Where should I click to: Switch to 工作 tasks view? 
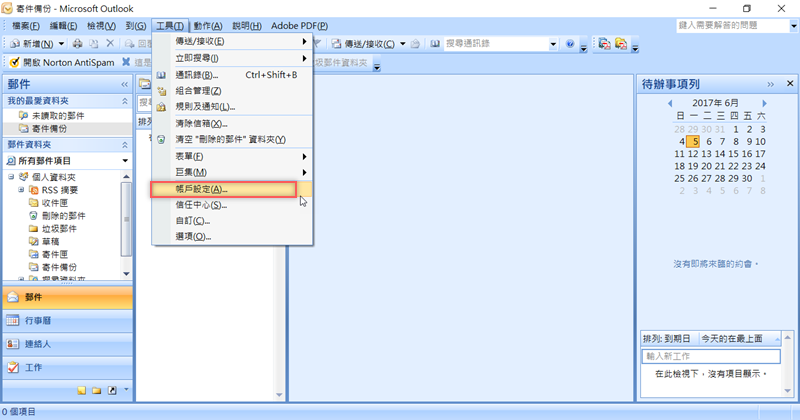click(x=67, y=367)
